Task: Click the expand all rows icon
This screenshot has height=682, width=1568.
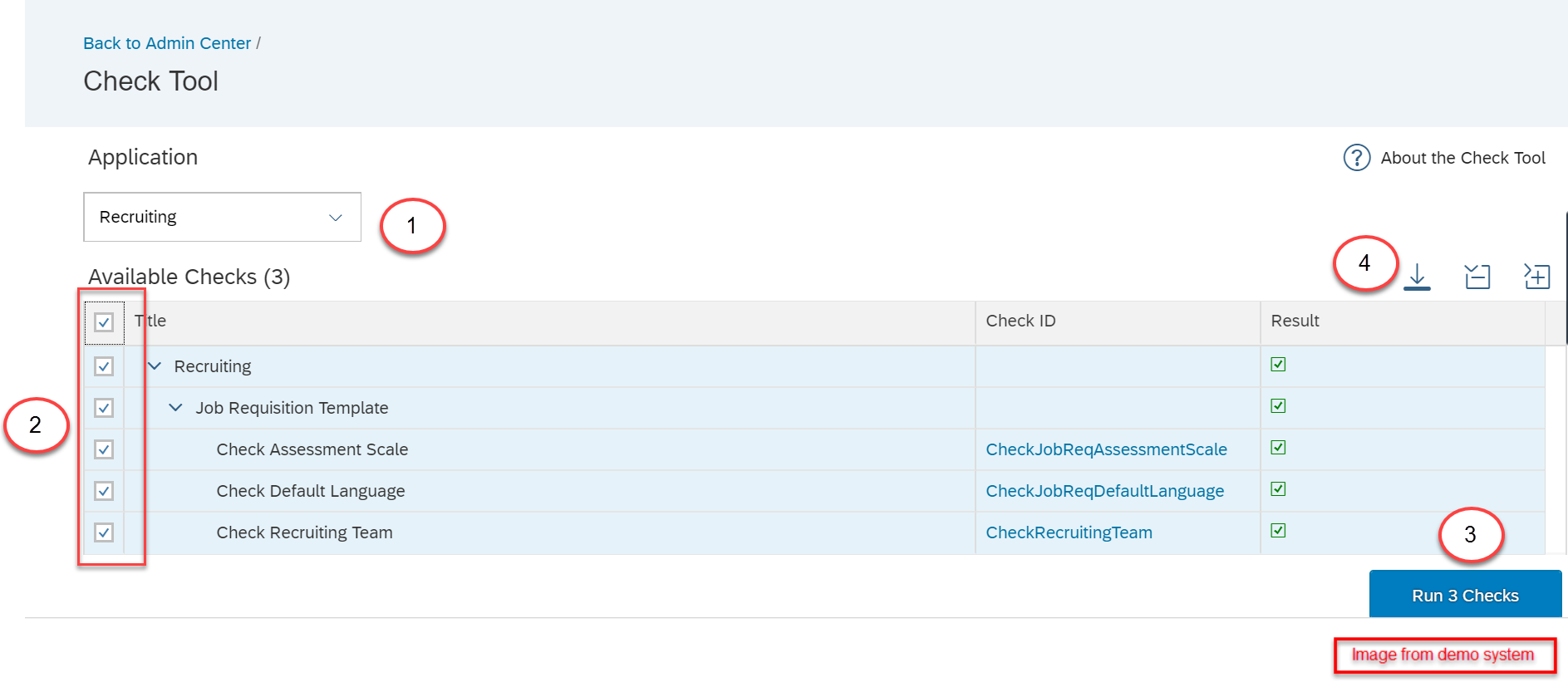Action: pyautogui.click(x=1537, y=276)
